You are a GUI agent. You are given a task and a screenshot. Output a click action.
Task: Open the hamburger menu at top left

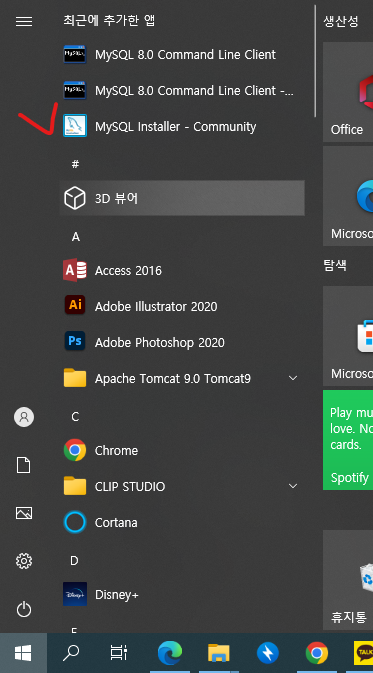pos(24,21)
